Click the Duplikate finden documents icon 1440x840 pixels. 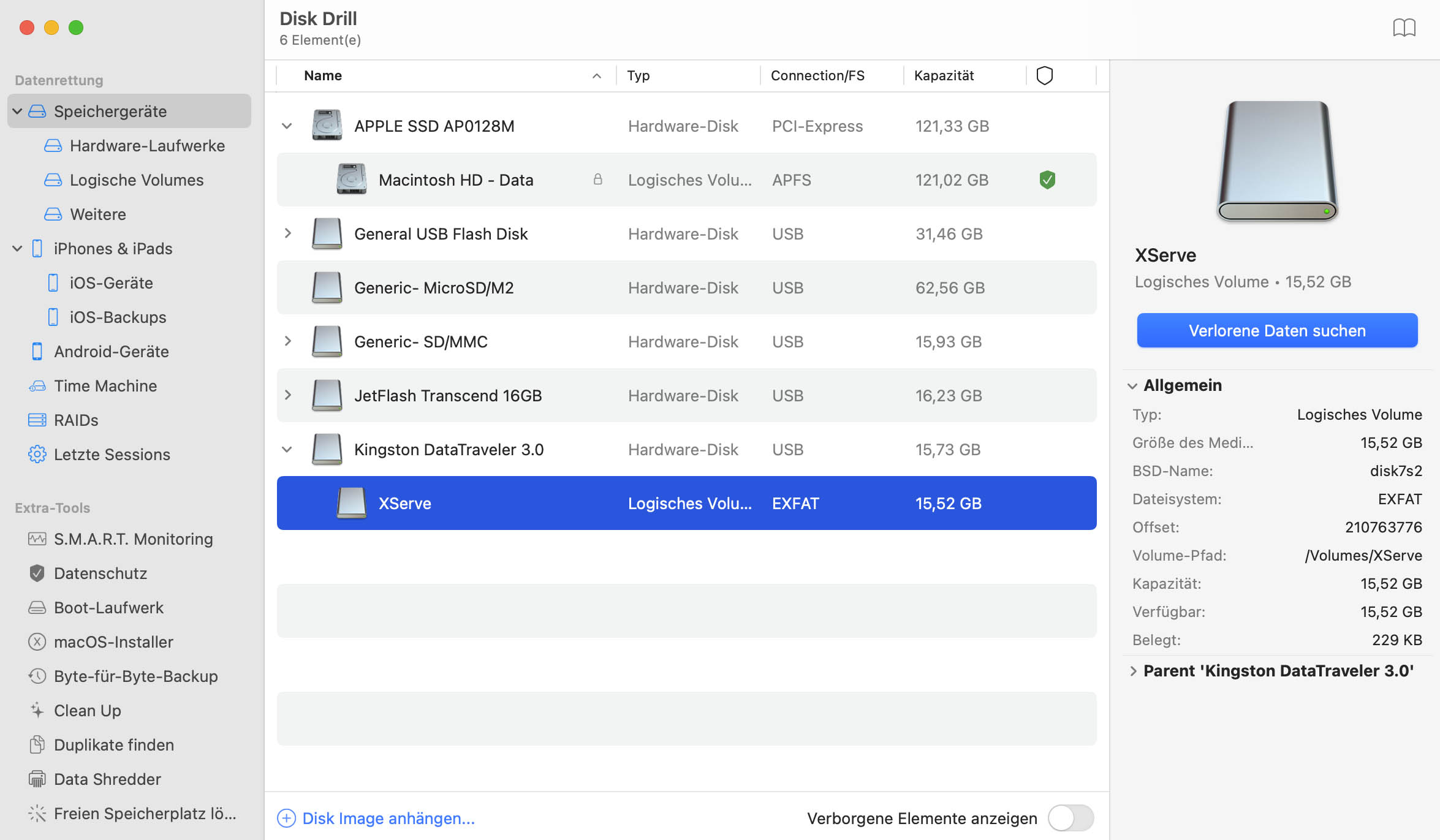coord(37,744)
